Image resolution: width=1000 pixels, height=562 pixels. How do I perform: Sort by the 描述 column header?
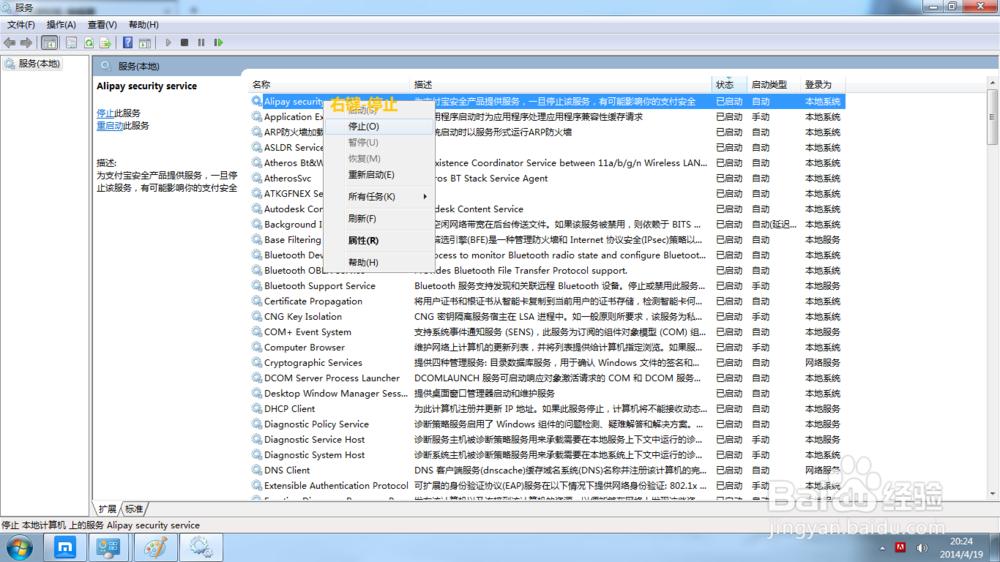coord(560,84)
